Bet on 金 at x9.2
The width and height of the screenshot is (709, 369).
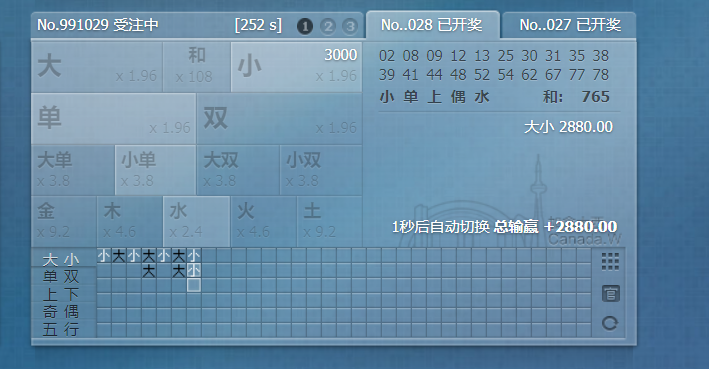point(64,222)
